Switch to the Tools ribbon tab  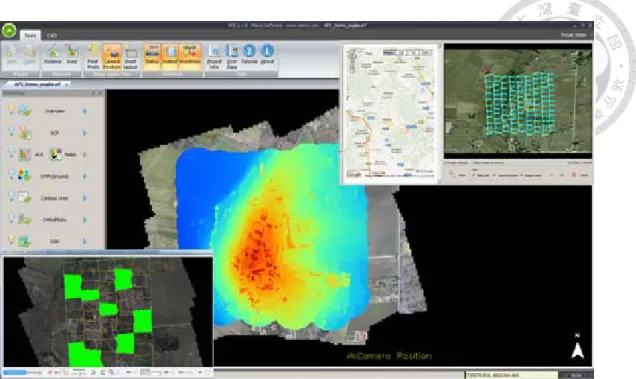pos(30,36)
